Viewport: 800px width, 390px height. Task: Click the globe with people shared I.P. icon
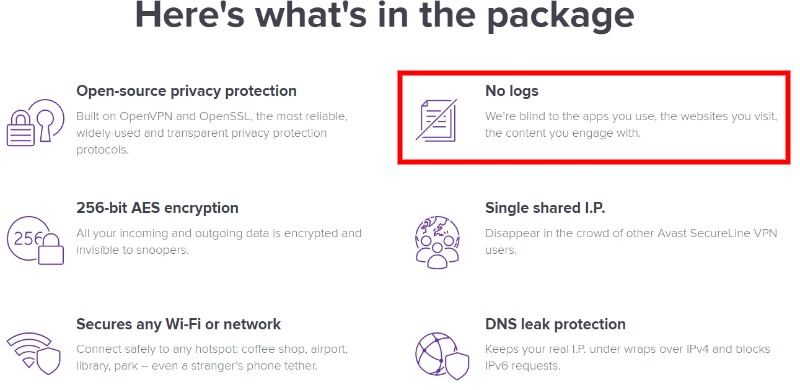click(437, 242)
